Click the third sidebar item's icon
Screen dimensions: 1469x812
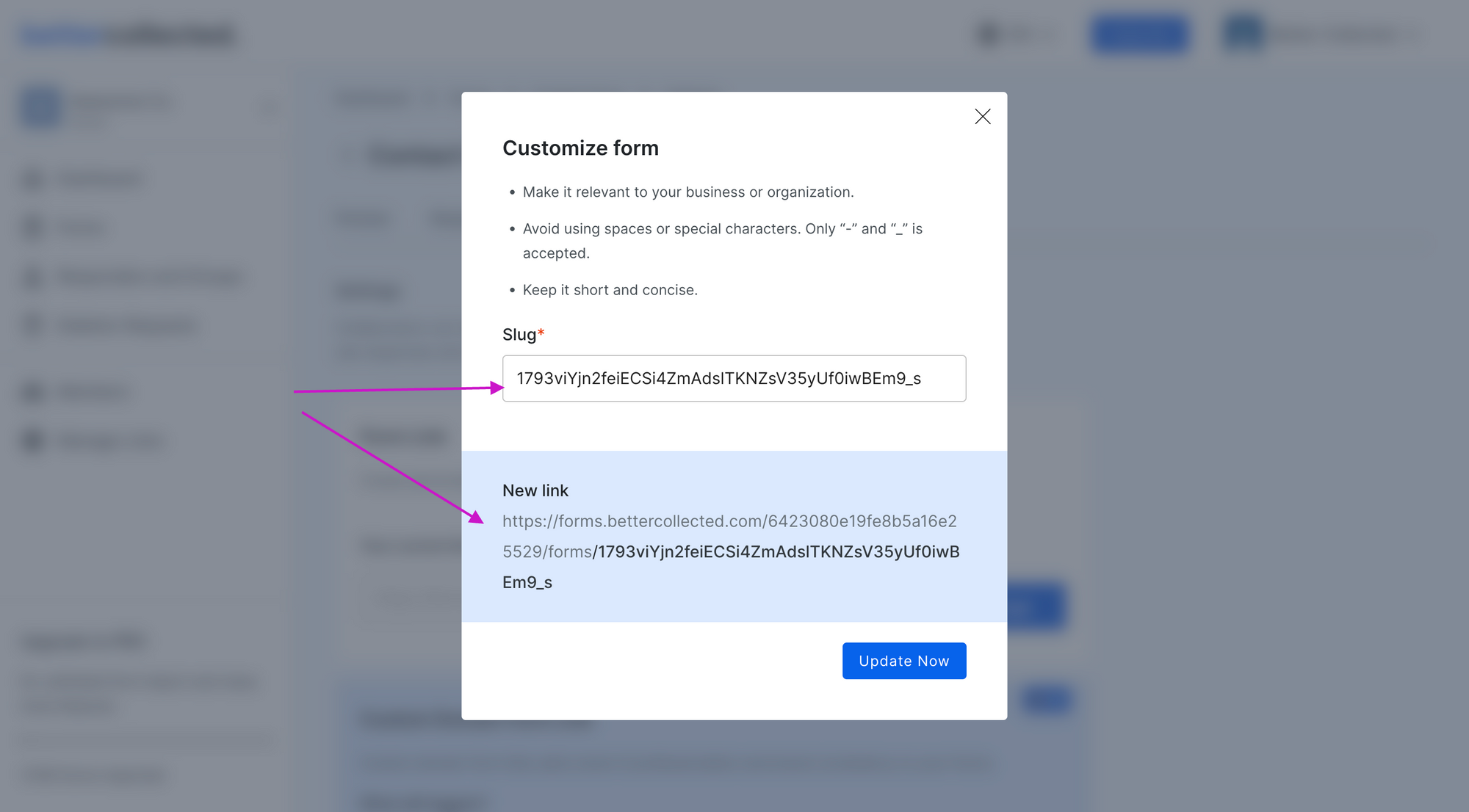[33, 277]
